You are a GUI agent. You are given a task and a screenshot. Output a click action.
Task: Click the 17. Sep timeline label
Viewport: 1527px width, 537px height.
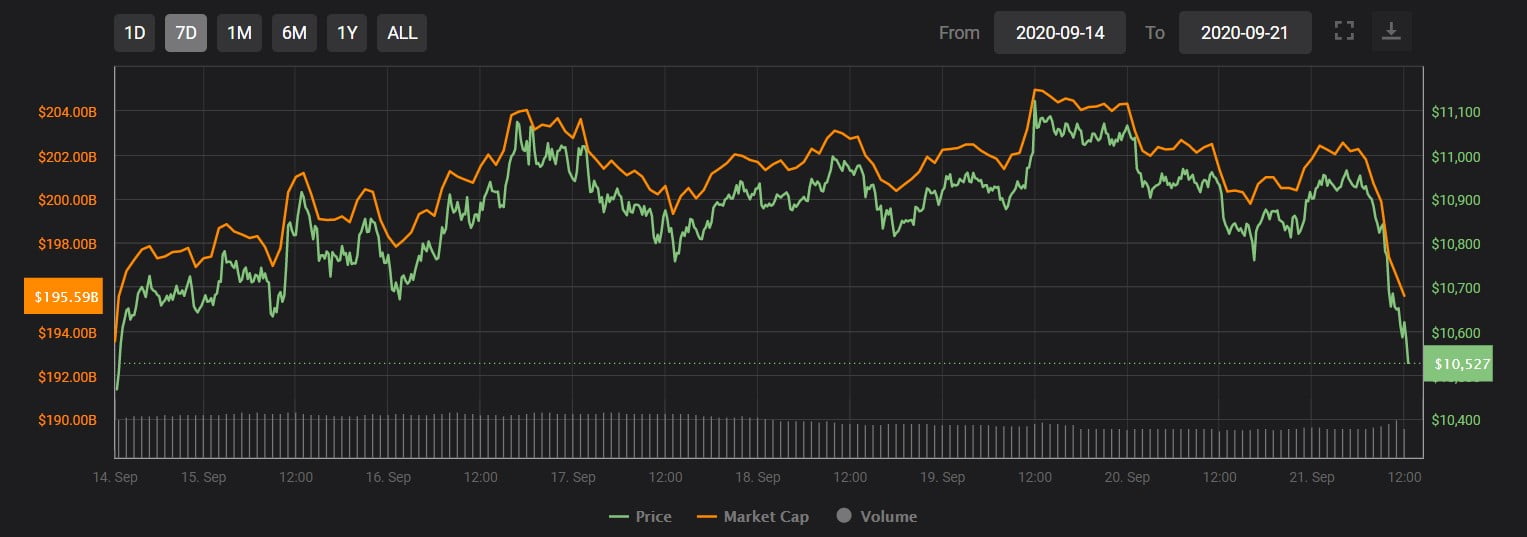tap(573, 478)
